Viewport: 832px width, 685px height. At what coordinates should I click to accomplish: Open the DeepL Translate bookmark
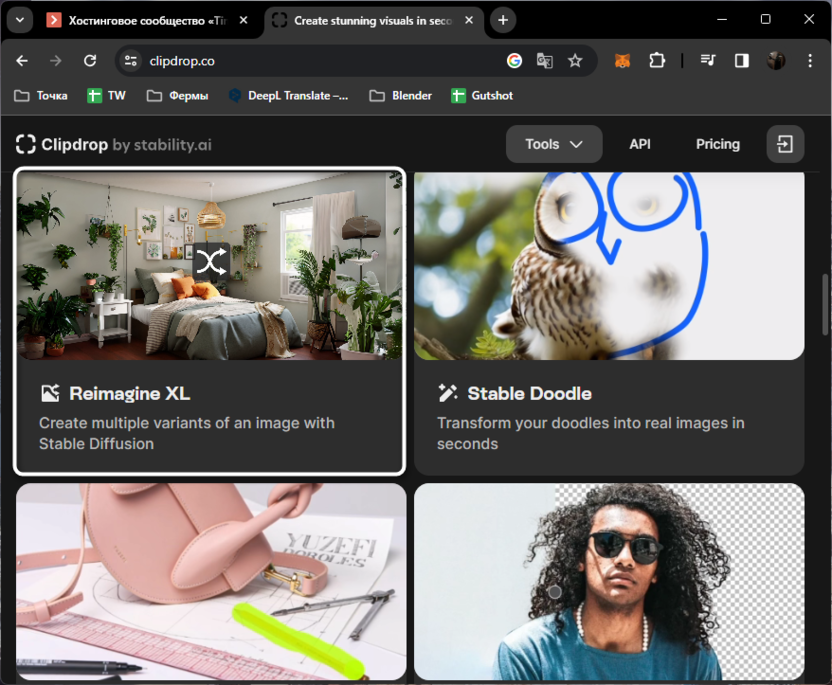coord(289,96)
